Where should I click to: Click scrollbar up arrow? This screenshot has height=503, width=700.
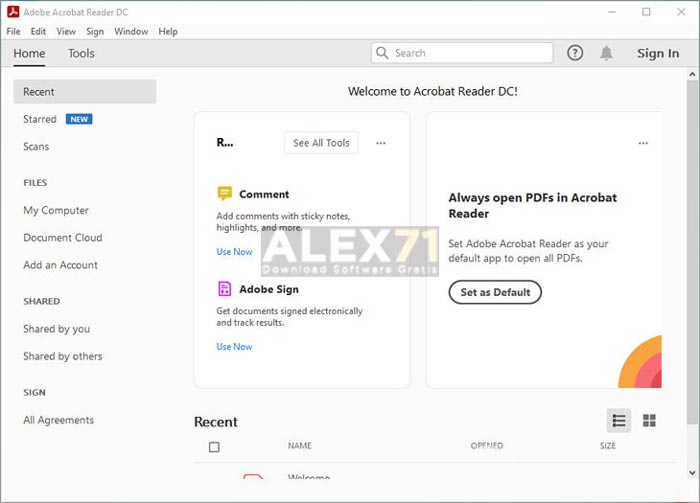(x=692, y=74)
